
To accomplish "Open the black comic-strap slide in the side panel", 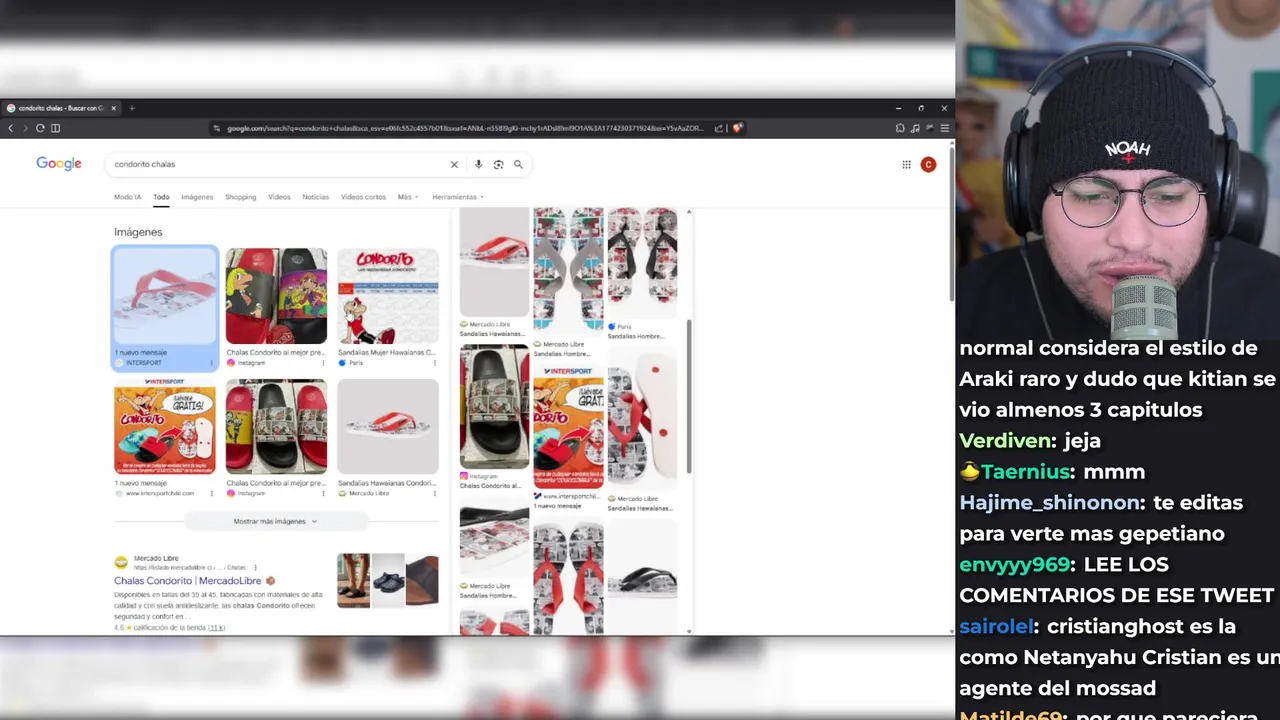I will coord(494,407).
